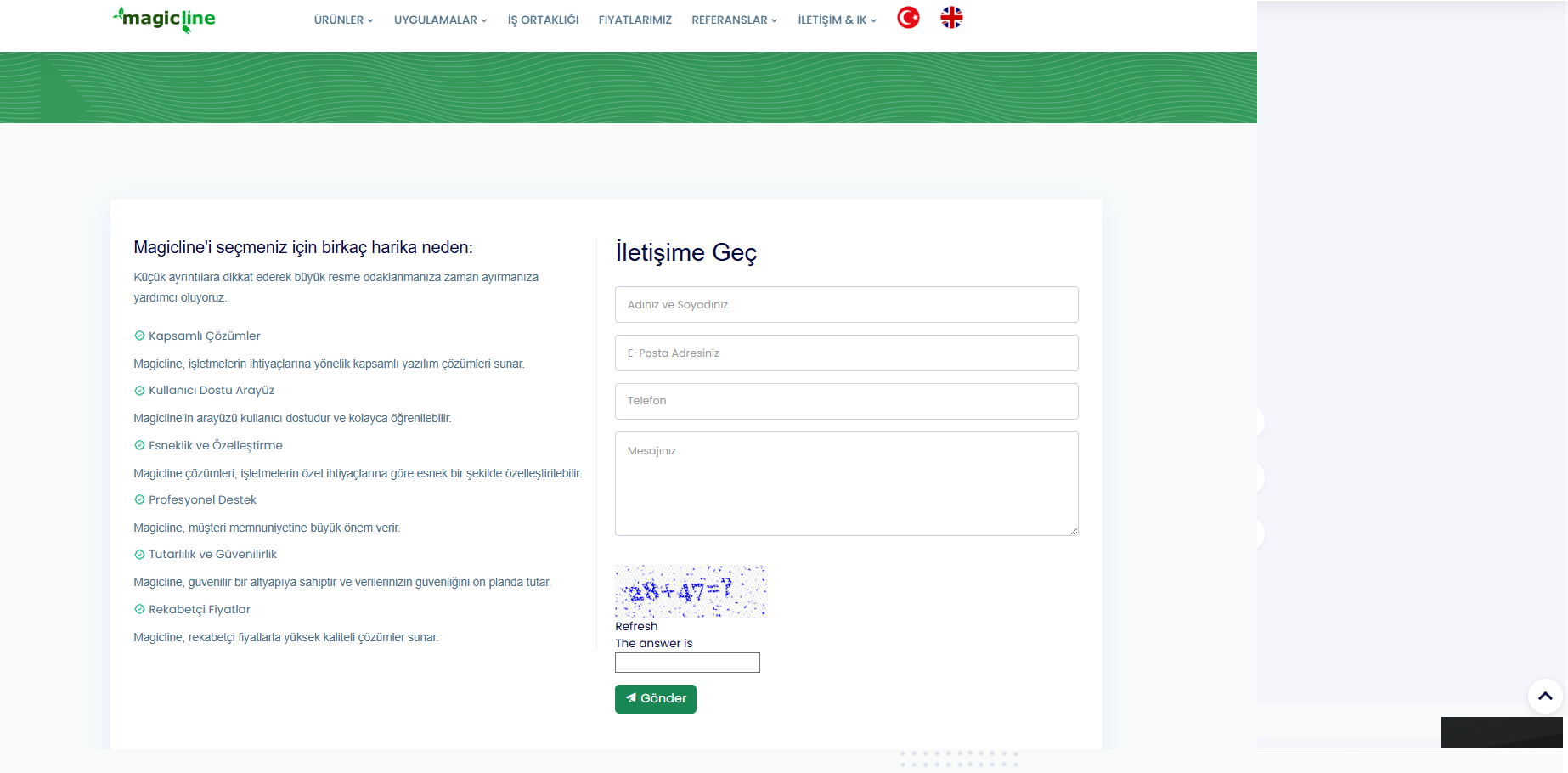This screenshot has width=1568, height=773.
Task: Focus the Mesajınız text area
Action: pos(847,483)
